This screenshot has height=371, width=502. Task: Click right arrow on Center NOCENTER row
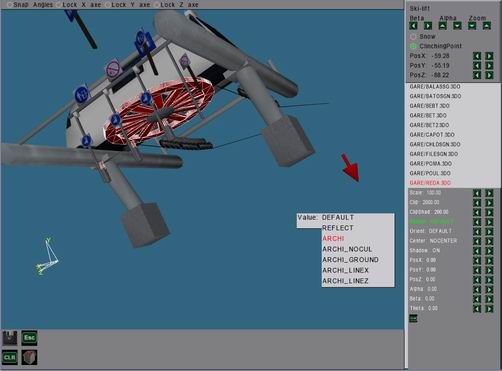pyautogui.click(x=489, y=241)
